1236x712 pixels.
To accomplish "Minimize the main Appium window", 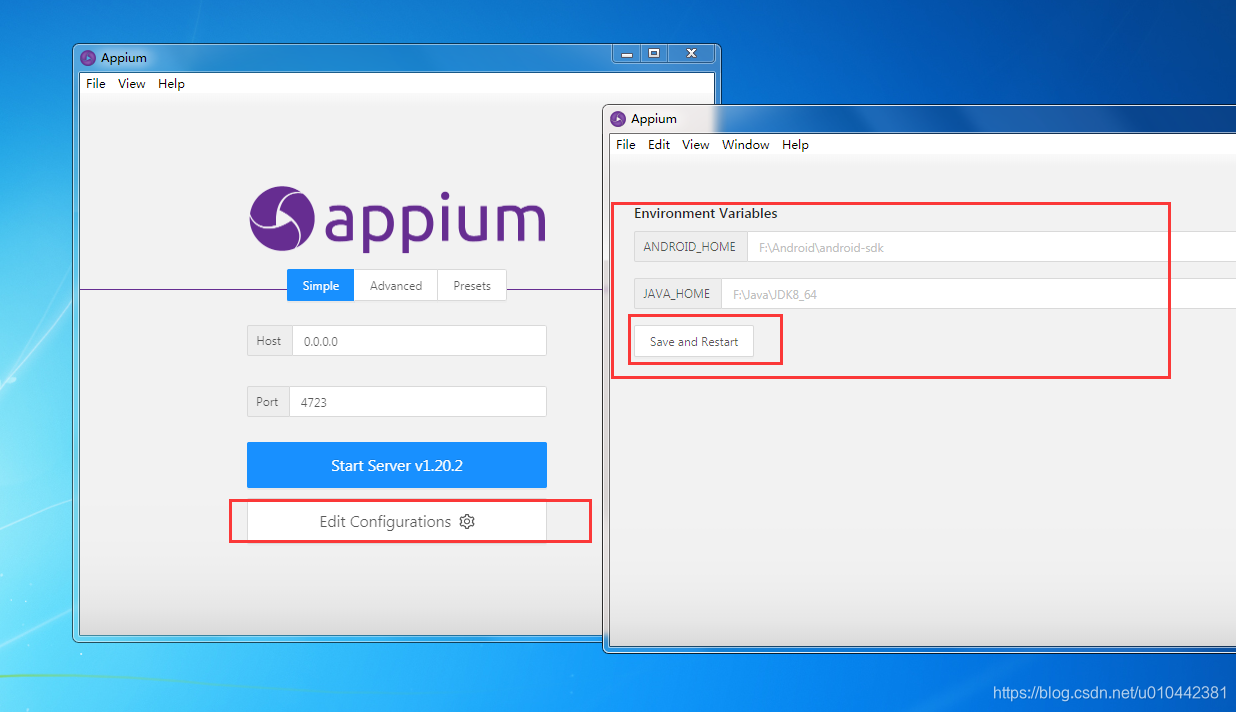I will coord(627,53).
